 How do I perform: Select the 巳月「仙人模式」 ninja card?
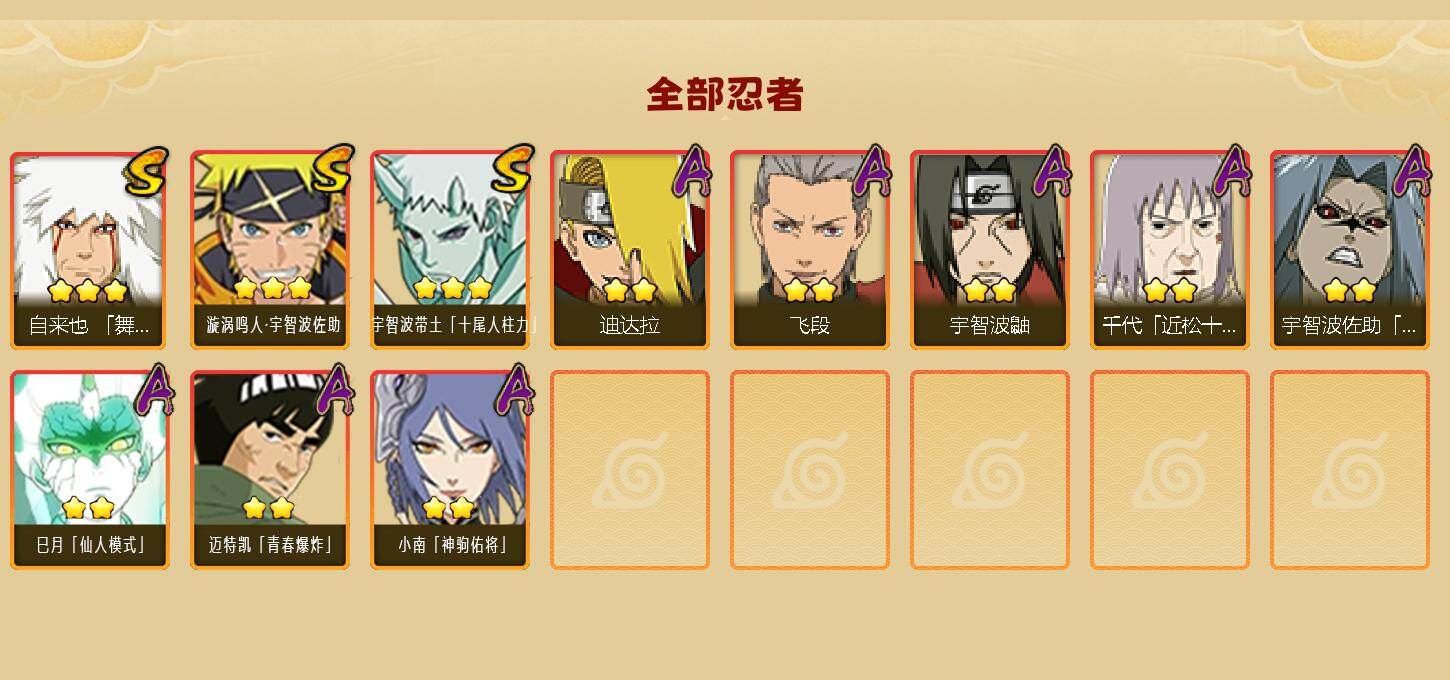pos(90,470)
